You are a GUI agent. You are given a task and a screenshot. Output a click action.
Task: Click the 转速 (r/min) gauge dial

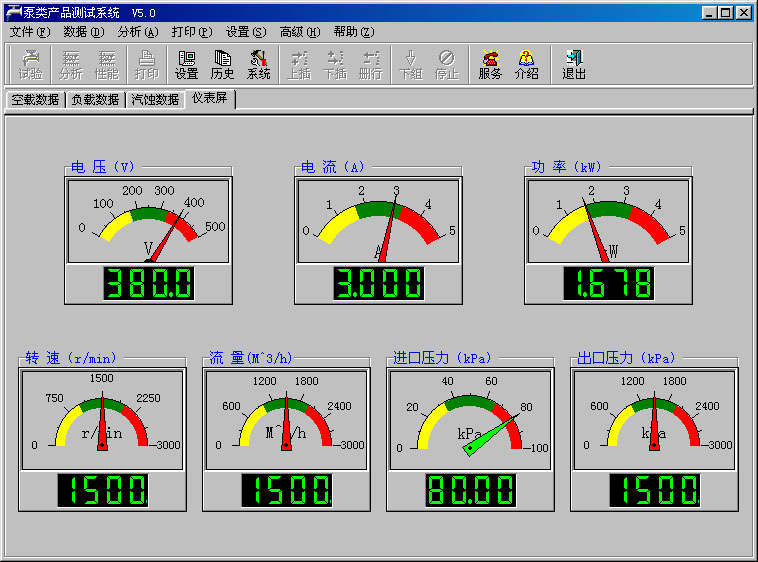tap(102, 420)
